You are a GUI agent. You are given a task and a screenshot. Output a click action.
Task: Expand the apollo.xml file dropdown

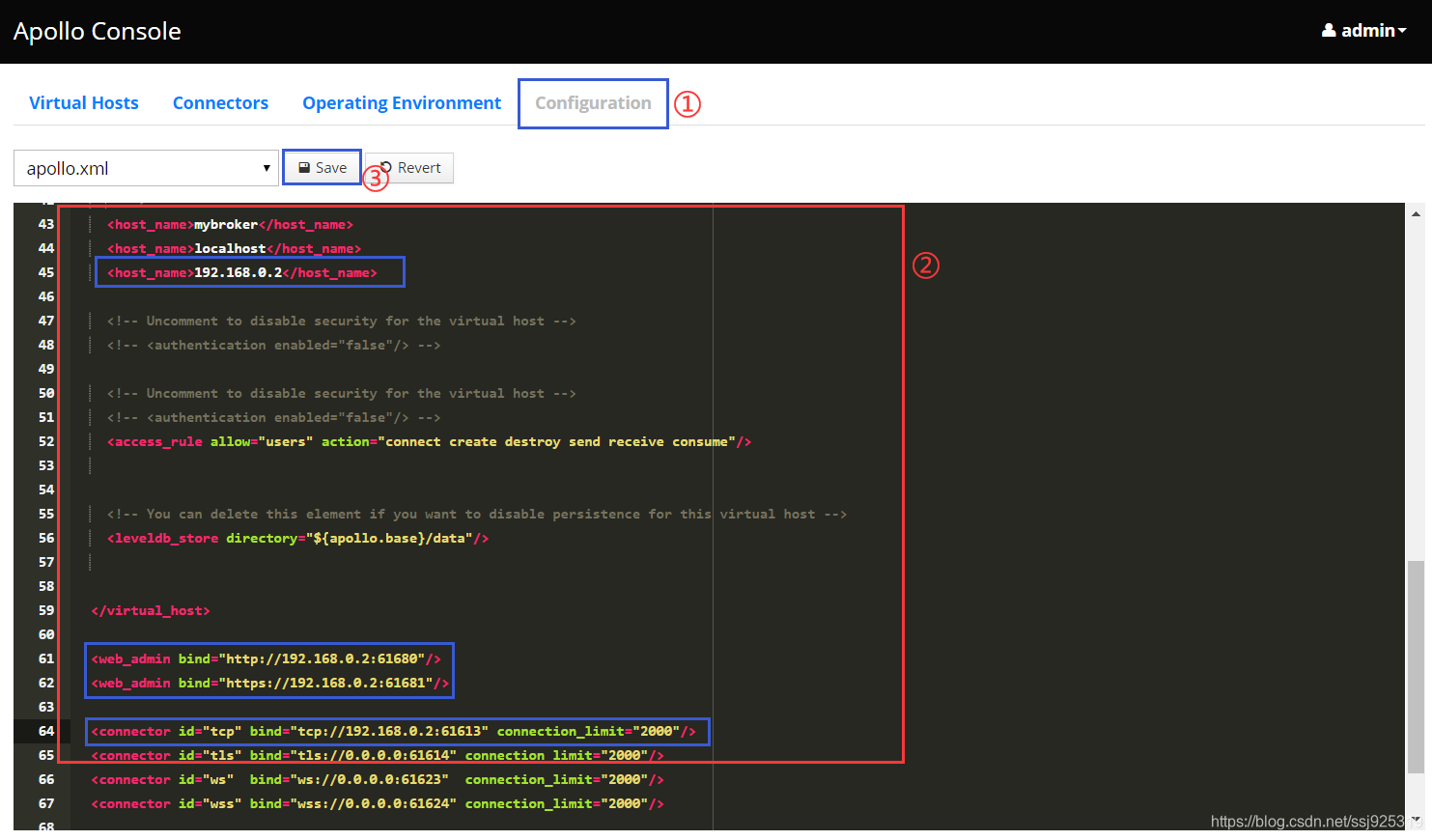pyautogui.click(x=147, y=168)
